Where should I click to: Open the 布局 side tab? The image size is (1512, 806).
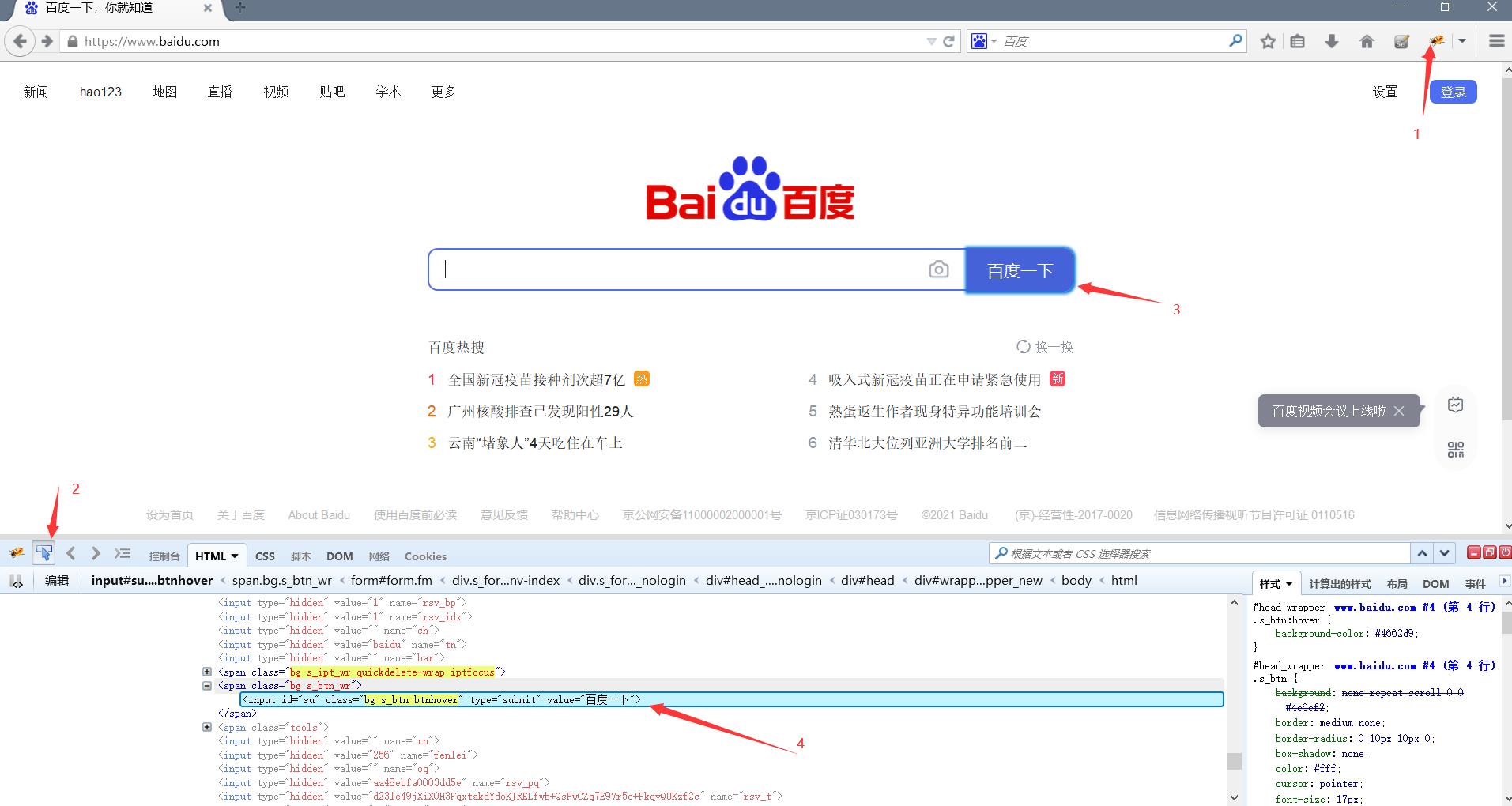[x=1397, y=584]
